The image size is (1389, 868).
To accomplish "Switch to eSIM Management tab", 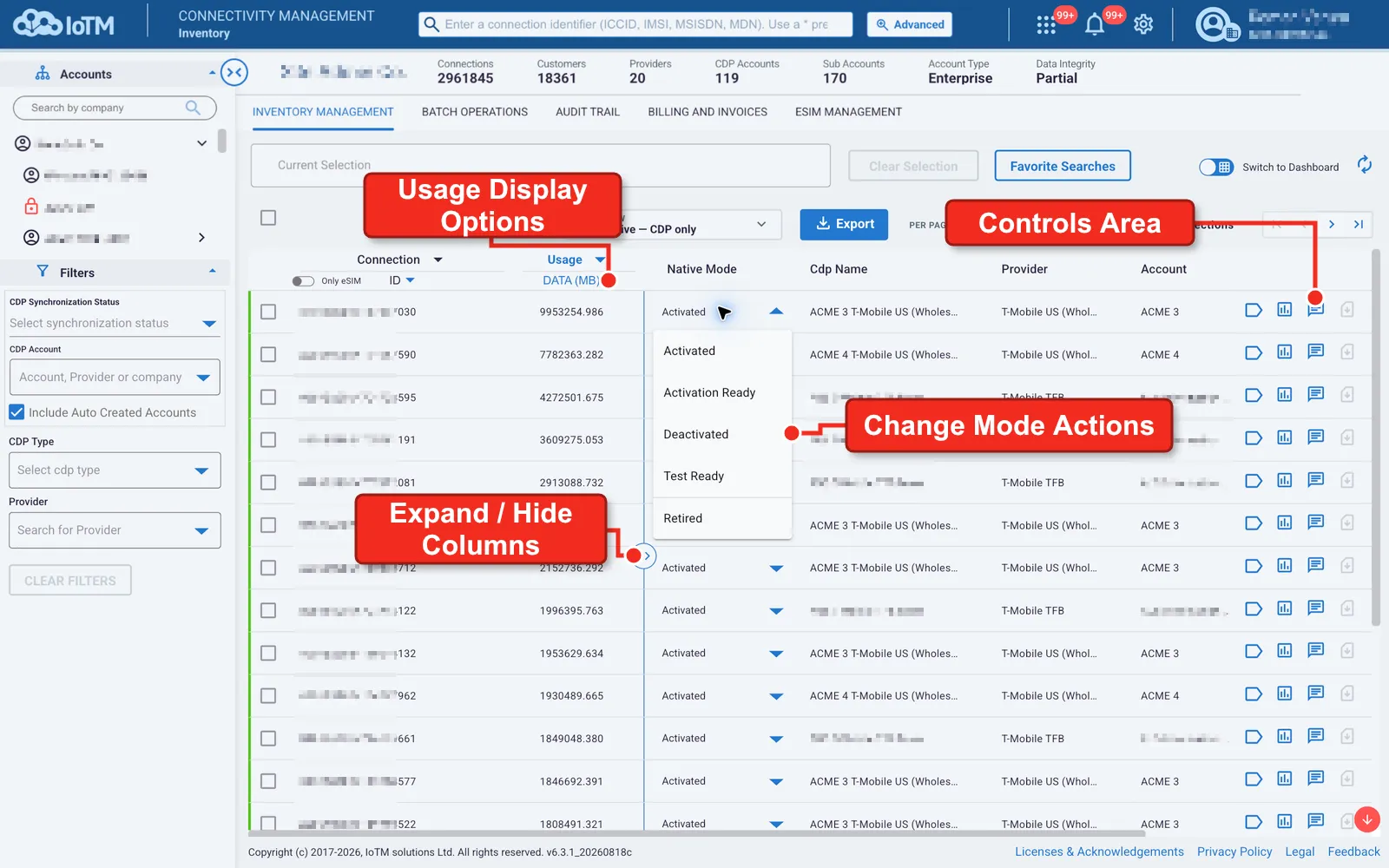I will point(848,112).
